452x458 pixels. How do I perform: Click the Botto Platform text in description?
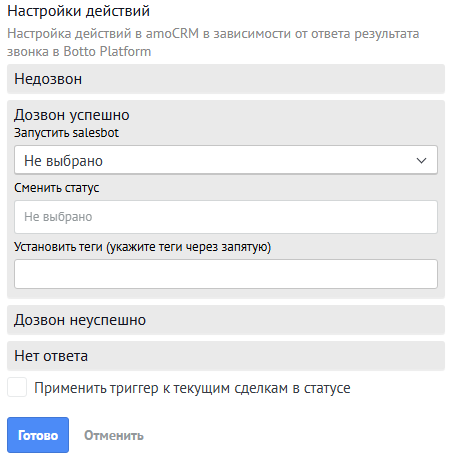[107, 52]
